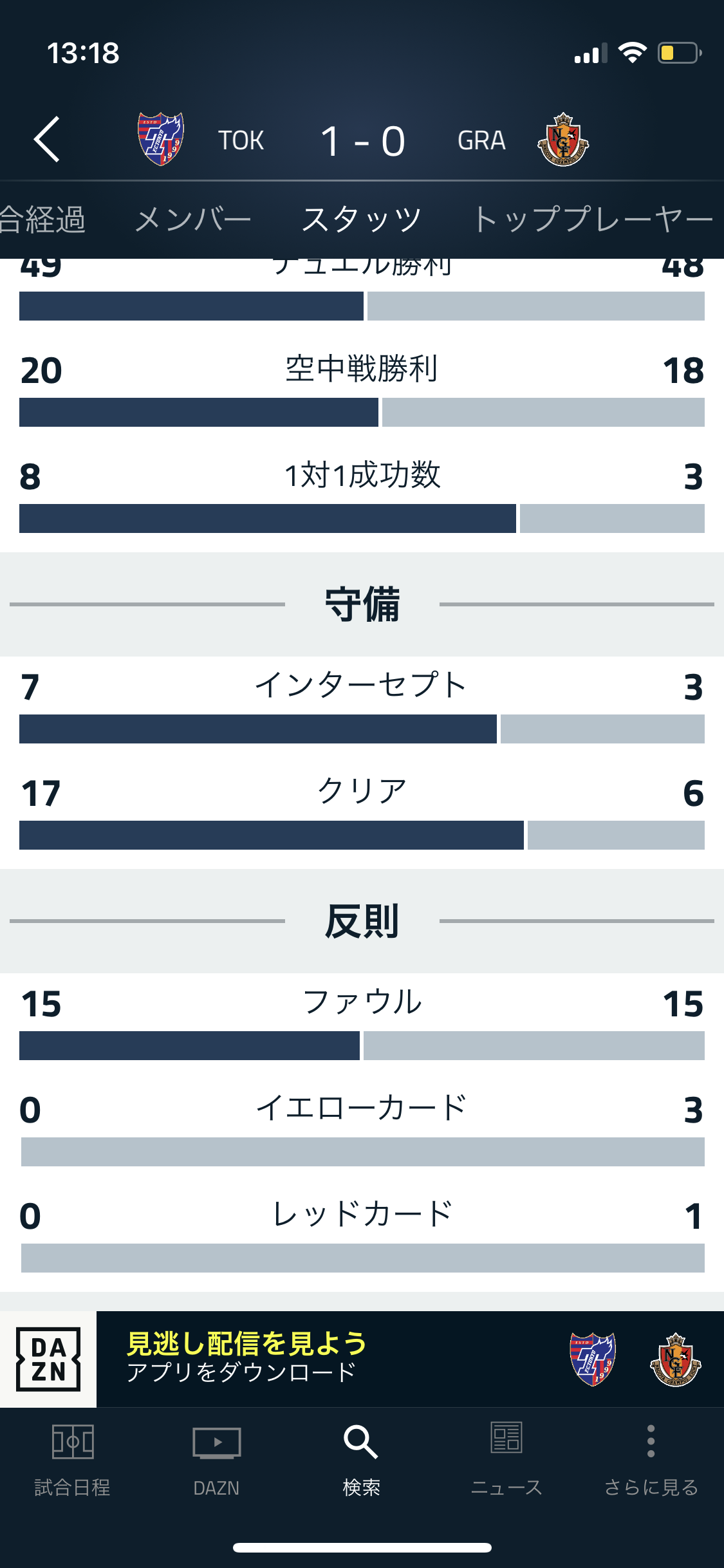The height and width of the screenshot is (1568, 724).
Task: Switch to the partially visible 経過 tab
Action: (x=42, y=220)
